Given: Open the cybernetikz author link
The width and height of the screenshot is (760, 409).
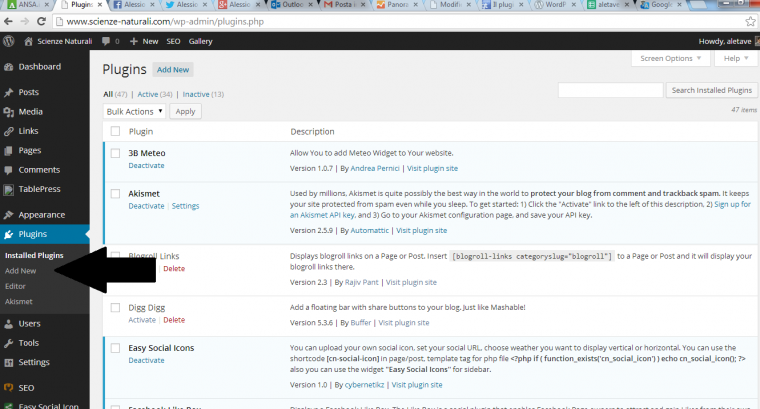Looking at the screenshot, I should 364,385.
